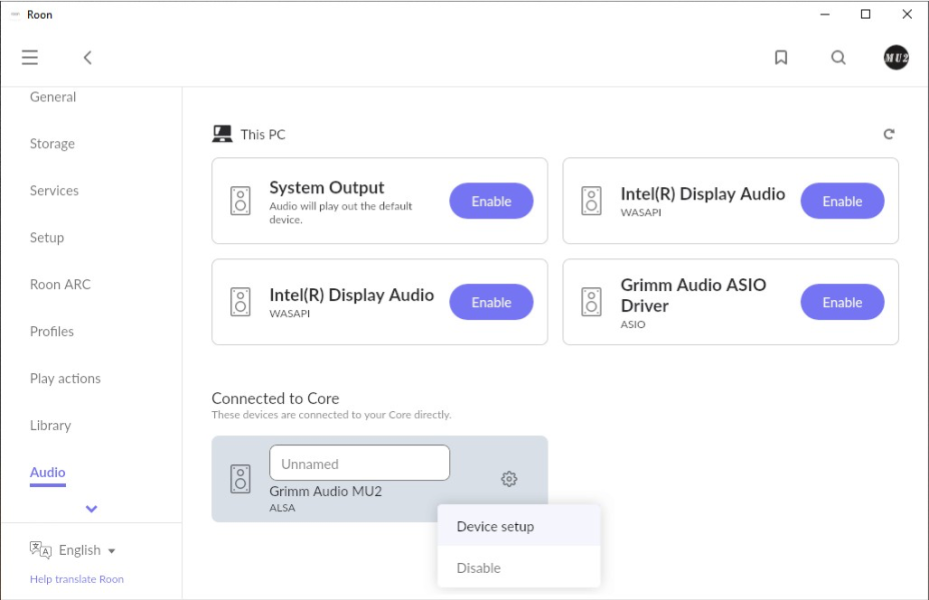Click the translate language icon
Screen dimensions: 929x600
[40, 550]
